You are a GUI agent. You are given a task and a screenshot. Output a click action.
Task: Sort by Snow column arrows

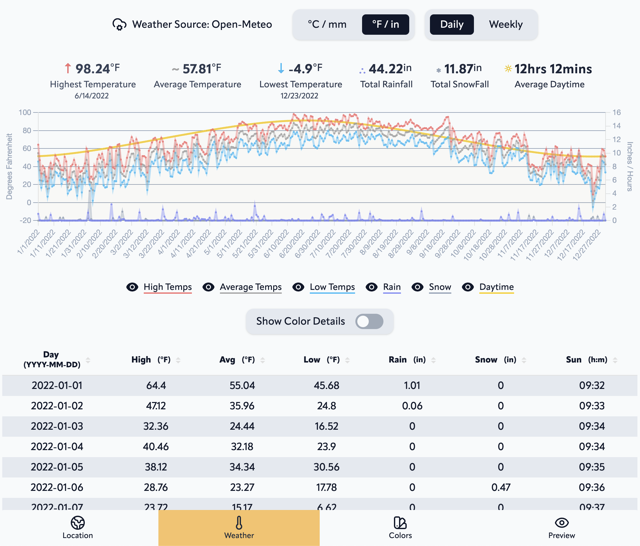pyautogui.click(x=525, y=360)
